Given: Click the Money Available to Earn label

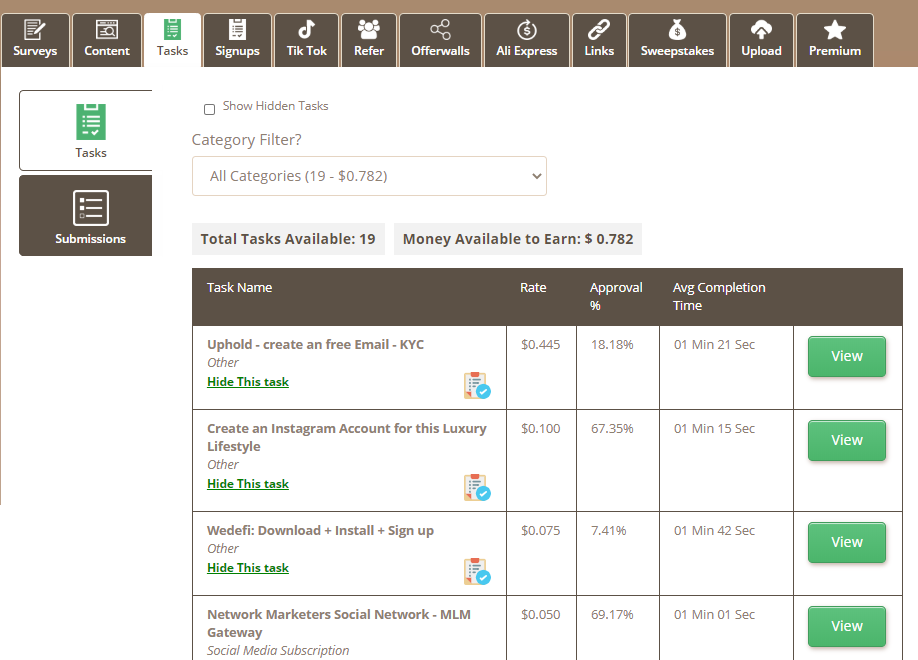Looking at the screenshot, I should pyautogui.click(x=518, y=239).
